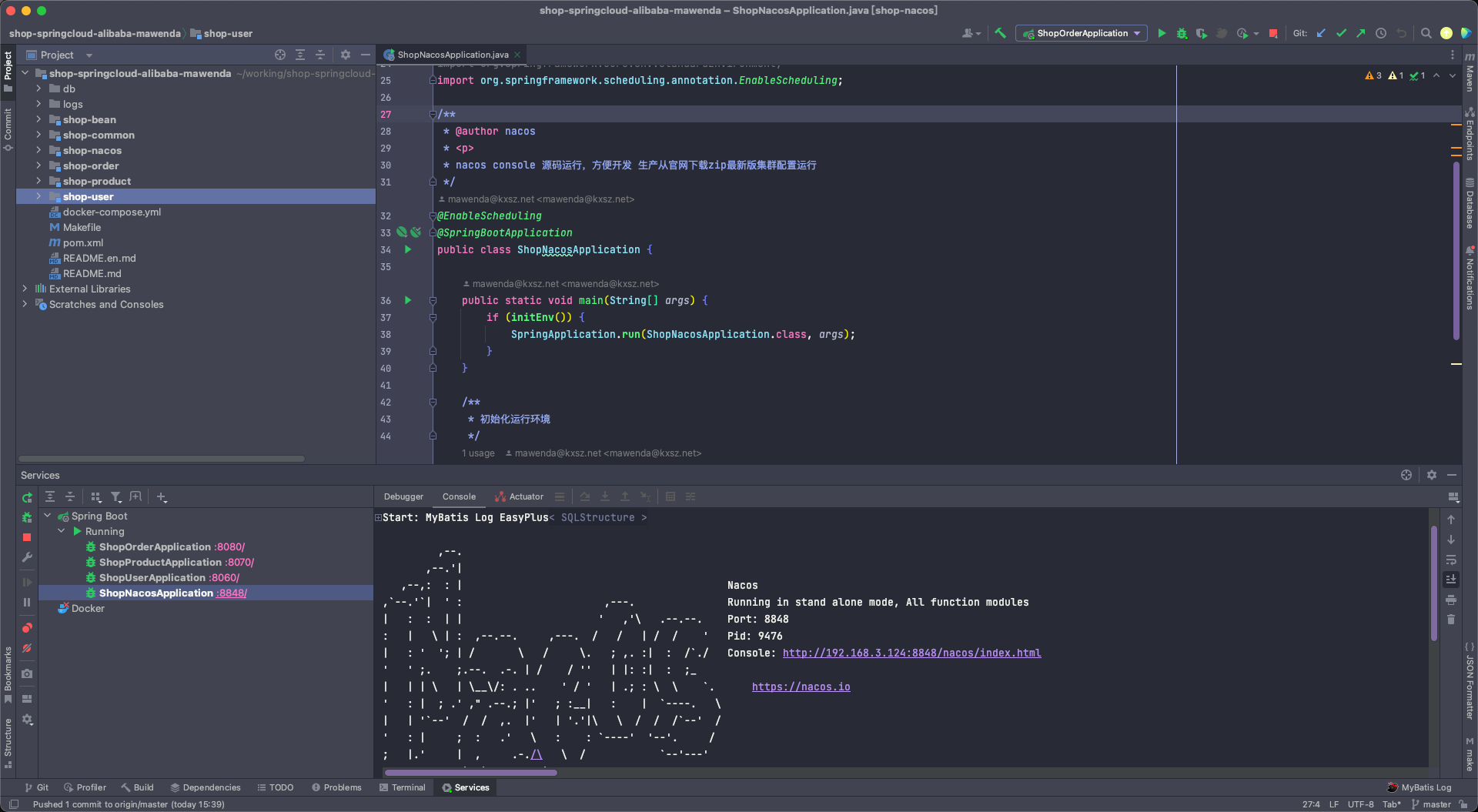This screenshot has height=812, width=1478.
Task: Click the Project panel horizontal scrollbar
Action: point(162,459)
